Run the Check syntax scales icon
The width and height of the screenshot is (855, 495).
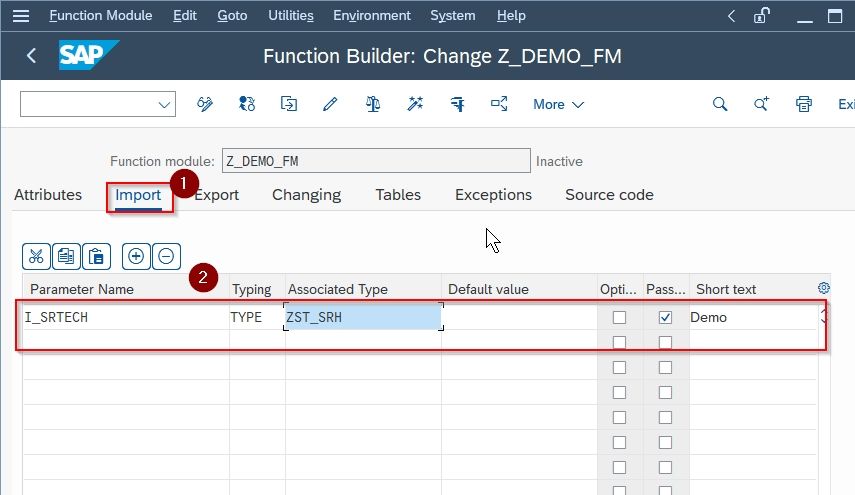[x=373, y=104]
